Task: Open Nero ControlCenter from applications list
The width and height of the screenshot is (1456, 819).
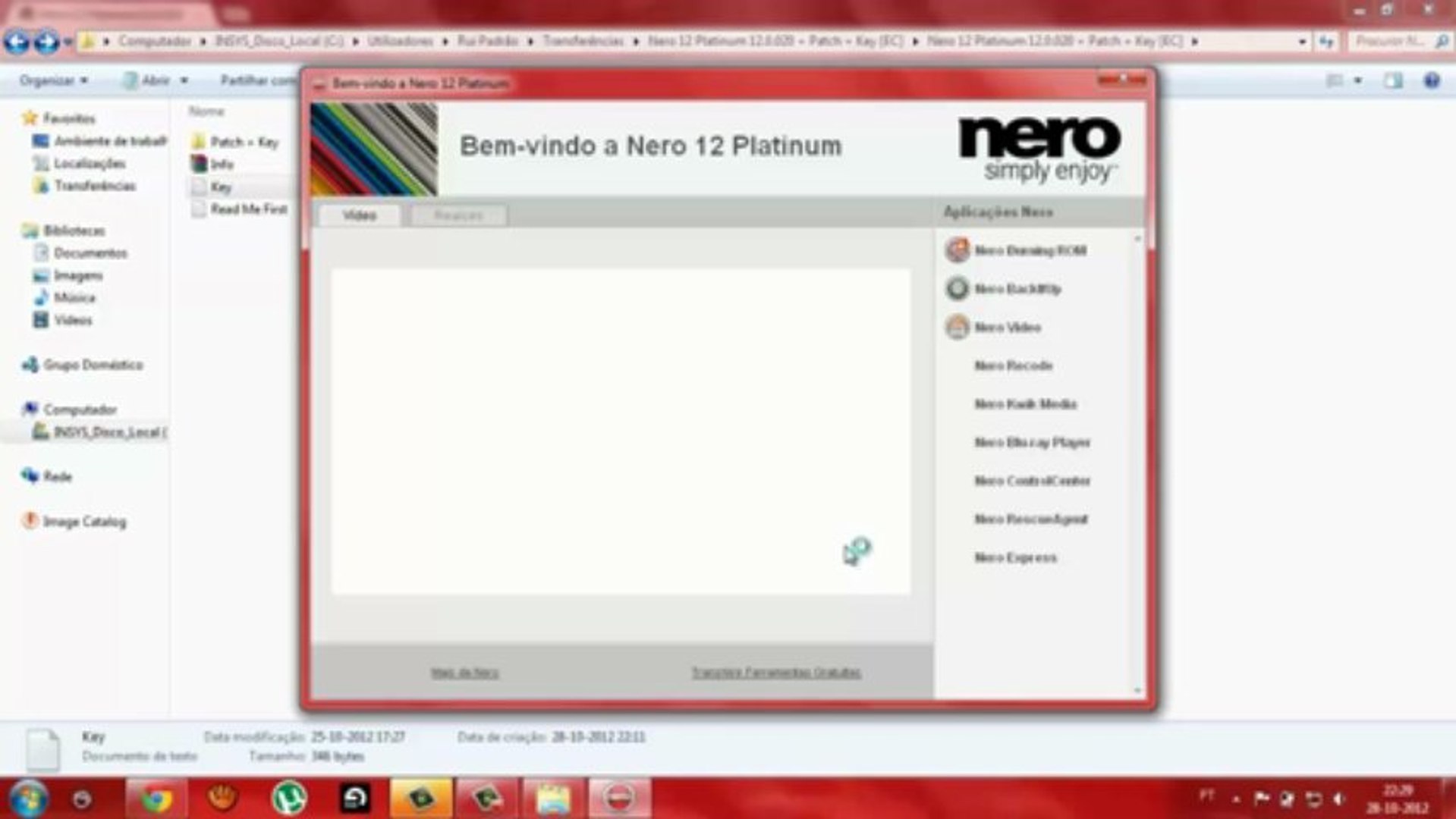Action: (1032, 481)
